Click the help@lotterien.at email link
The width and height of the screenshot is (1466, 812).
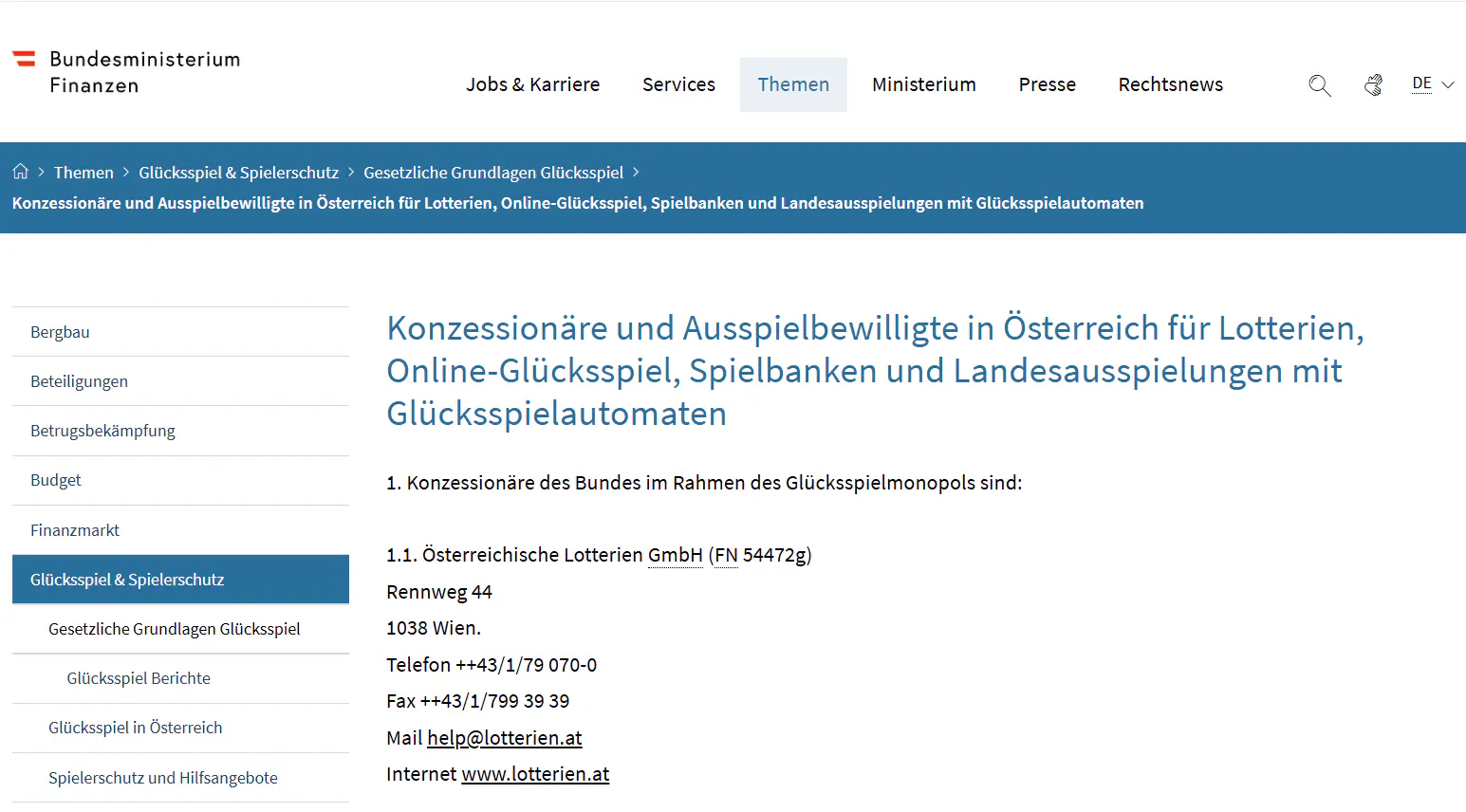[x=504, y=738]
